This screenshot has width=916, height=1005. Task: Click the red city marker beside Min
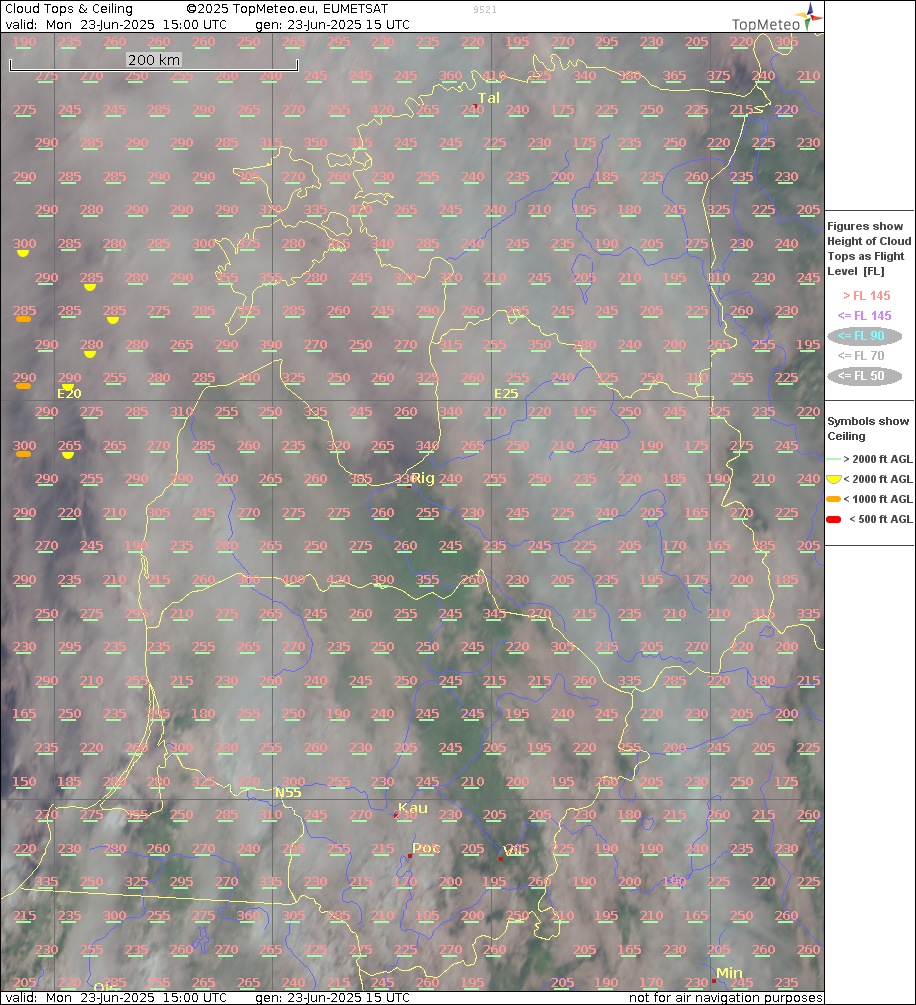(x=713, y=981)
